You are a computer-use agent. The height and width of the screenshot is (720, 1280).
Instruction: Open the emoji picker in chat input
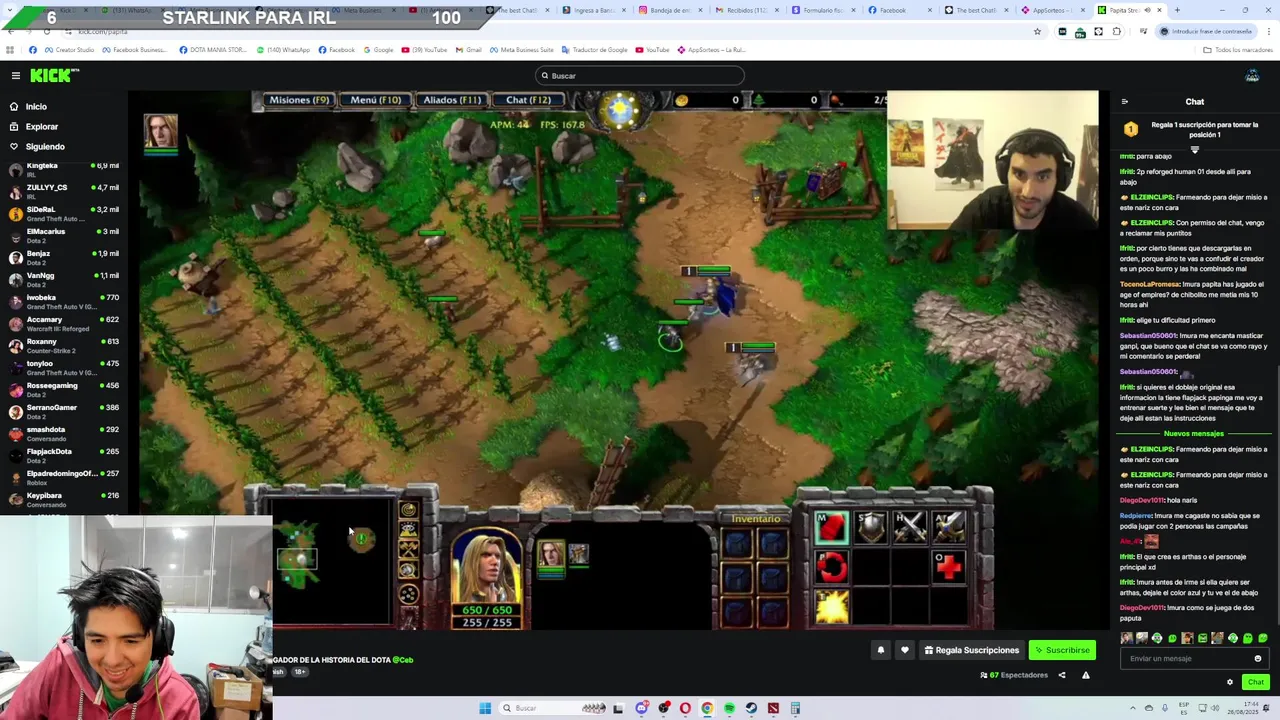(x=1258, y=659)
